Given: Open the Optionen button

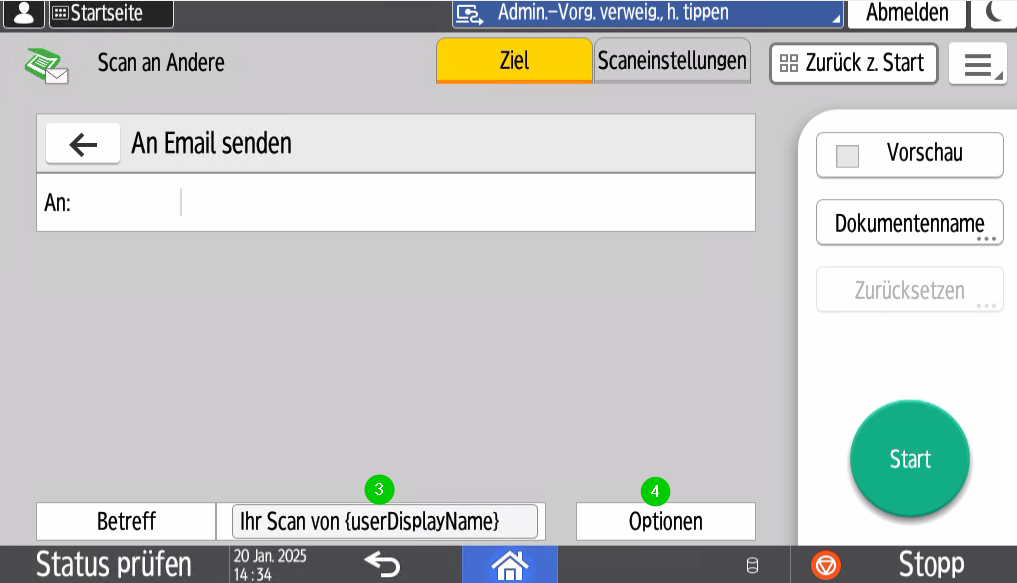Looking at the screenshot, I should (x=665, y=521).
